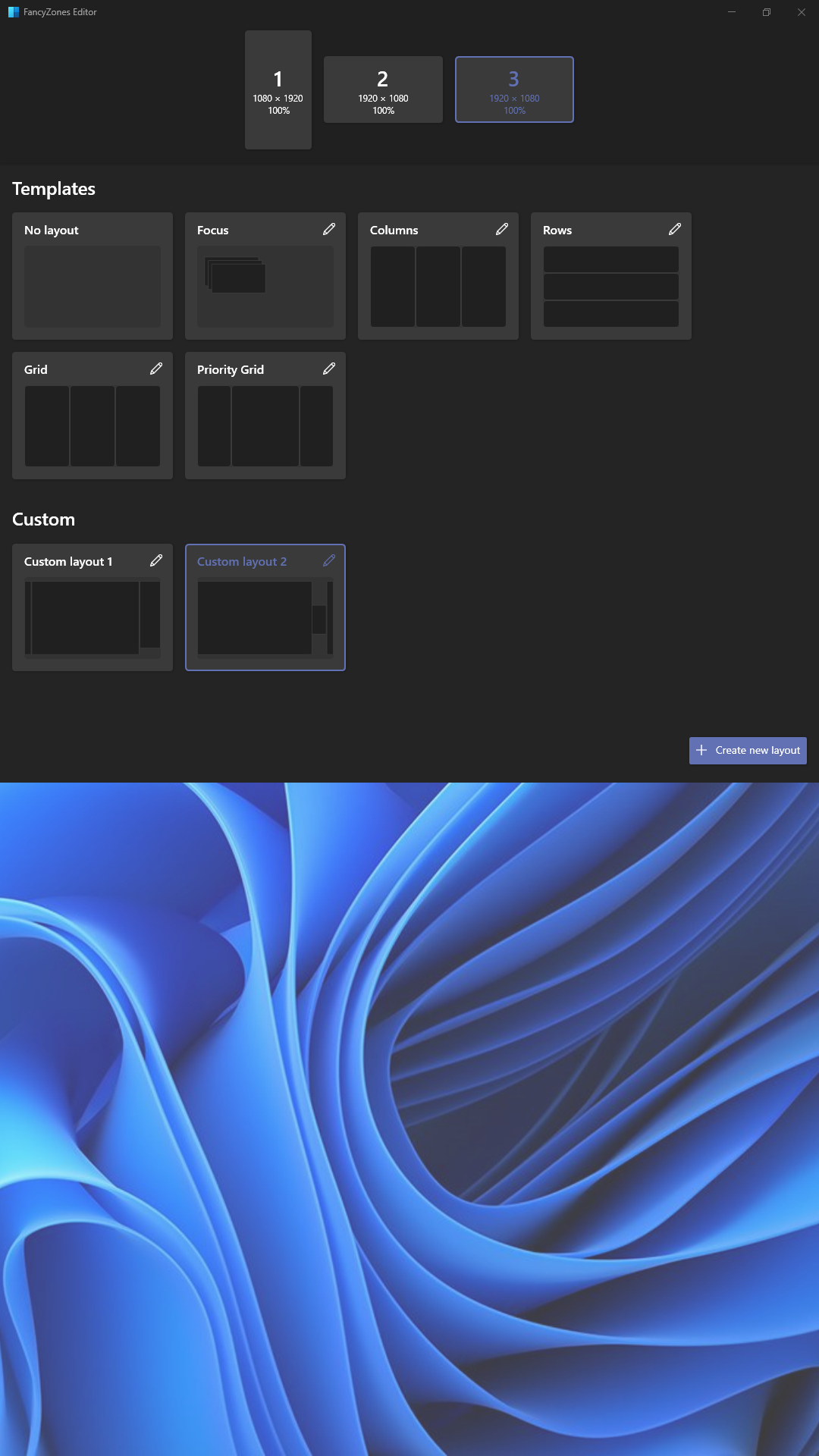The width and height of the screenshot is (819, 1456).
Task: Click the Create new layout button
Action: (748, 750)
